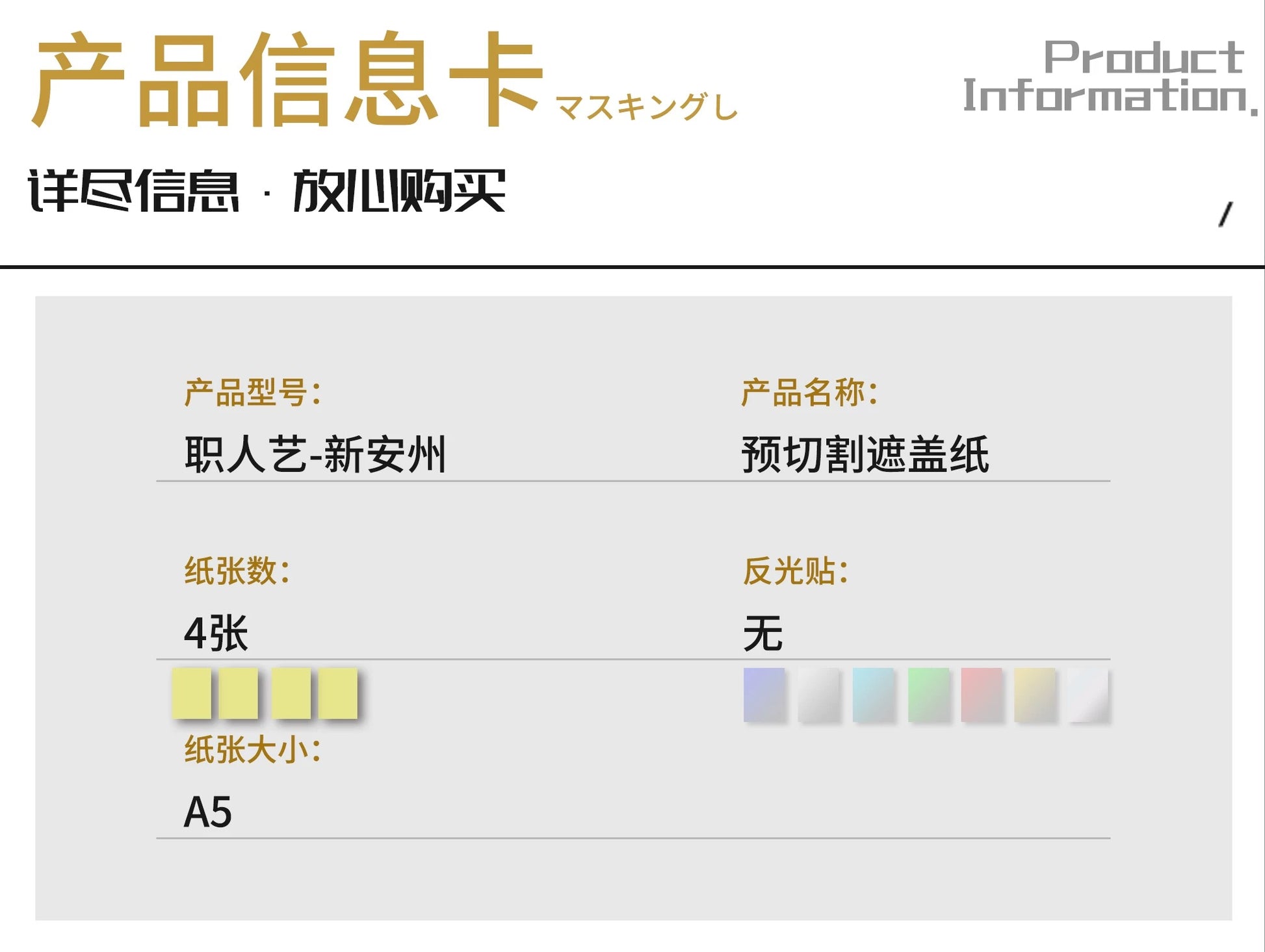Click the A5 paper size value
Viewport: 1265px width, 952px height.
pos(208,812)
